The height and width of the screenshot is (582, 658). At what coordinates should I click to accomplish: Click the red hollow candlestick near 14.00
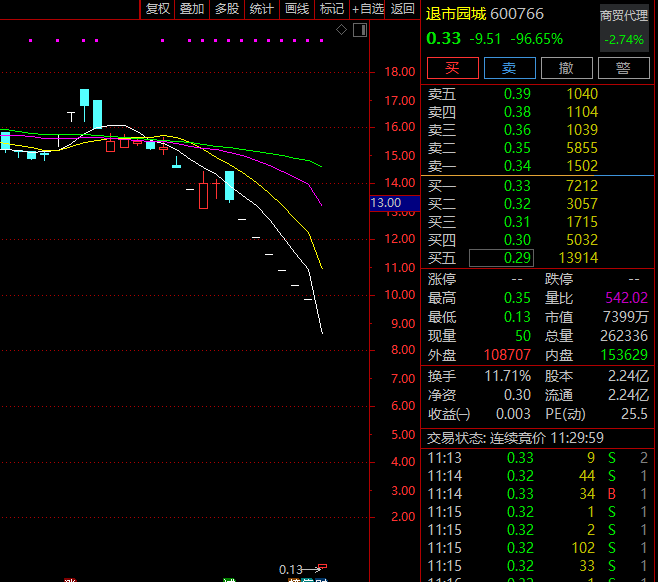204,196
